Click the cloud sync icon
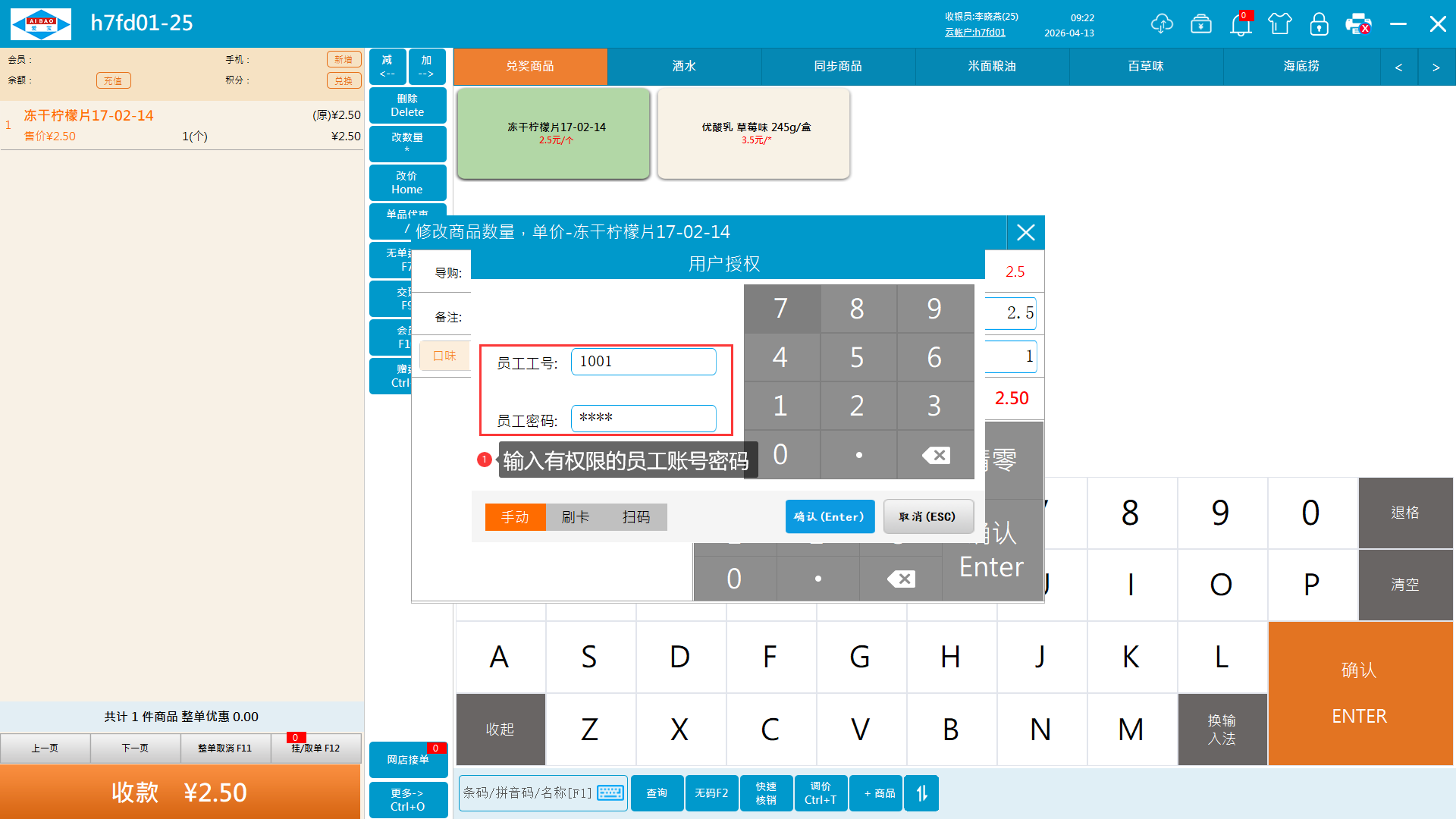The height and width of the screenshot is (819, 1456). pos(1161,24)
